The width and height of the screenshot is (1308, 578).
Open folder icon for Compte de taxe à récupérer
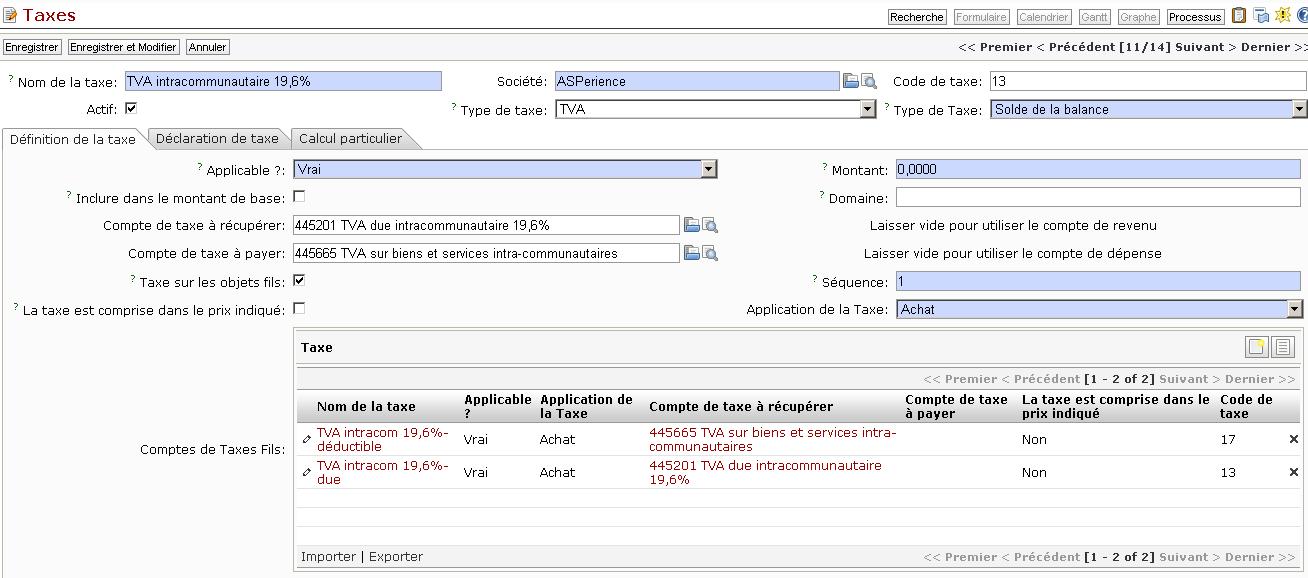tap(691, 226)
